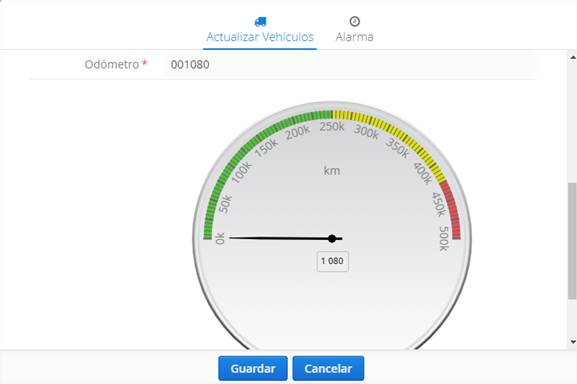Screen dimensions: 577x384
Task: Click the vertical scrollbar thumb
Action: point(572,241)
